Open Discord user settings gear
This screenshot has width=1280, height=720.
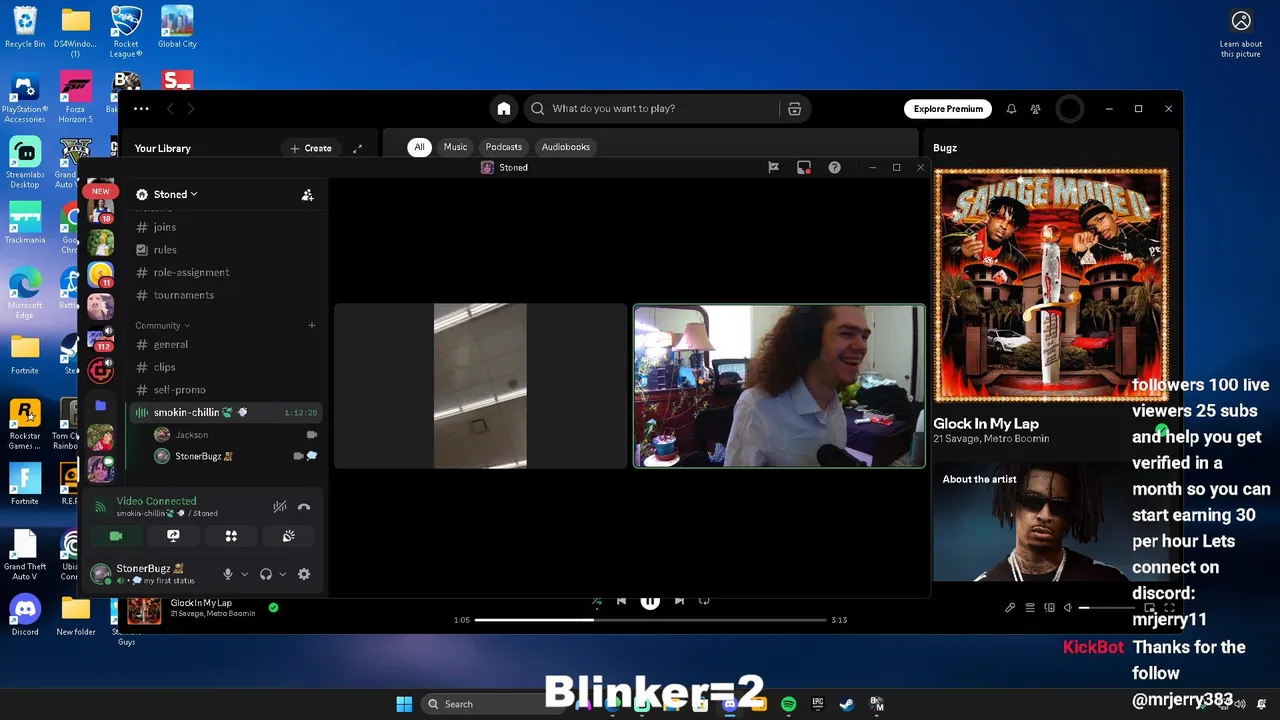click(x=304, y=574)
